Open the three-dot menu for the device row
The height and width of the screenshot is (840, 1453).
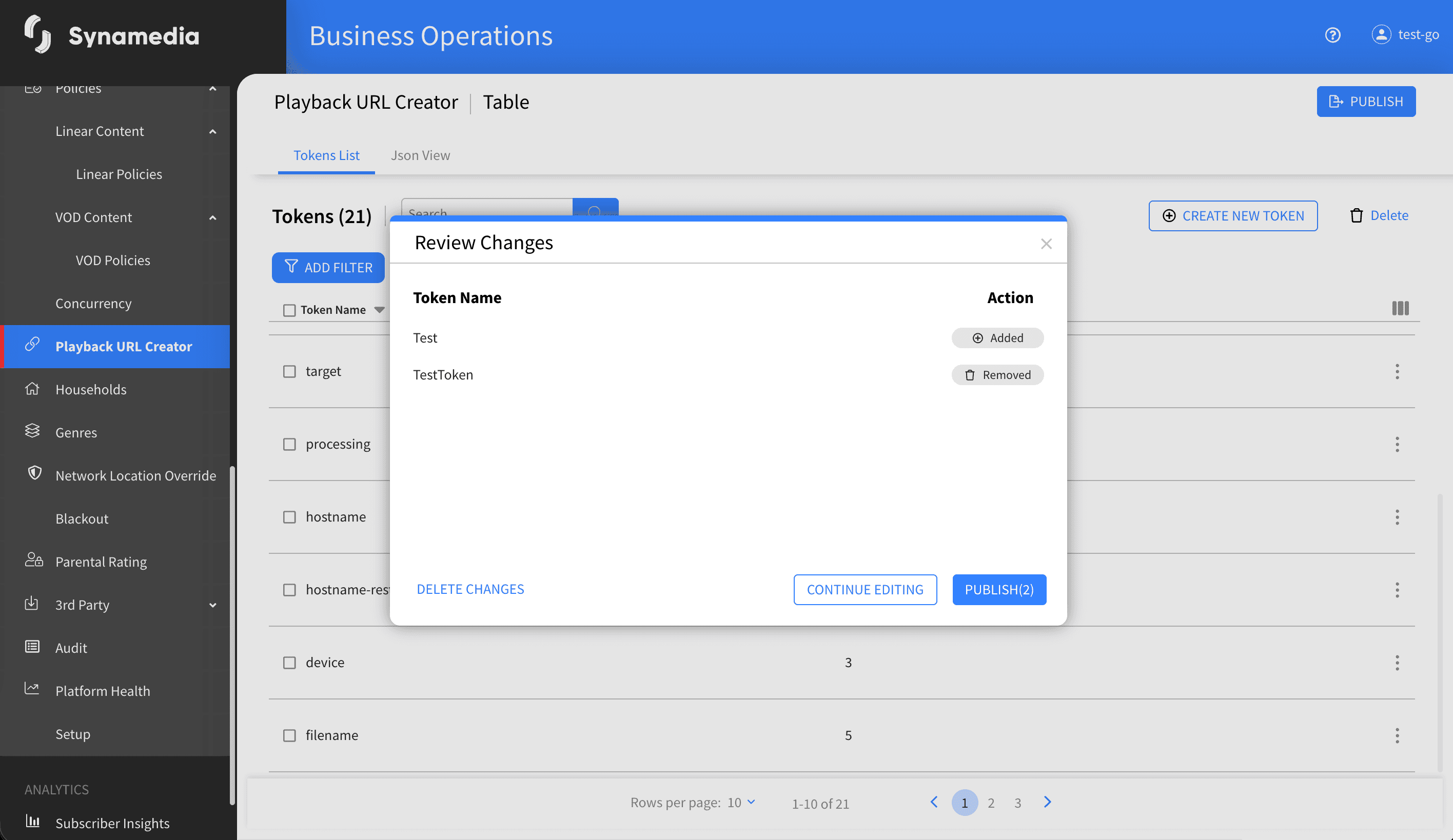1397,663
